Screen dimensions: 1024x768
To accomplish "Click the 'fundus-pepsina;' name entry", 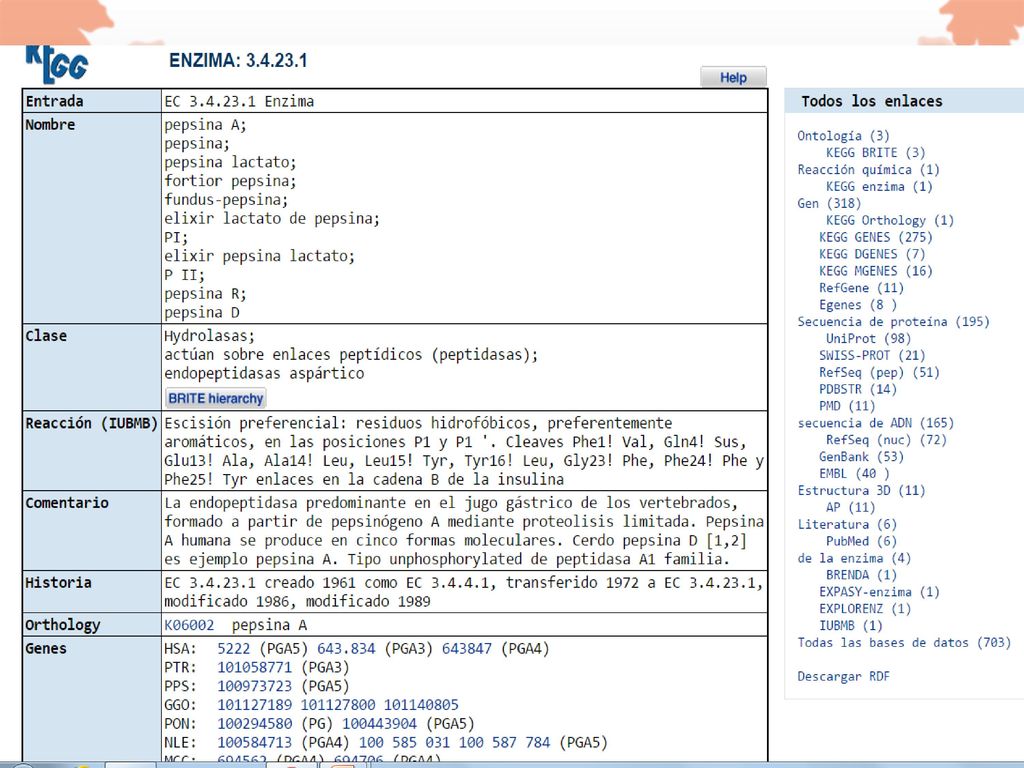I will tap(226, 200).
